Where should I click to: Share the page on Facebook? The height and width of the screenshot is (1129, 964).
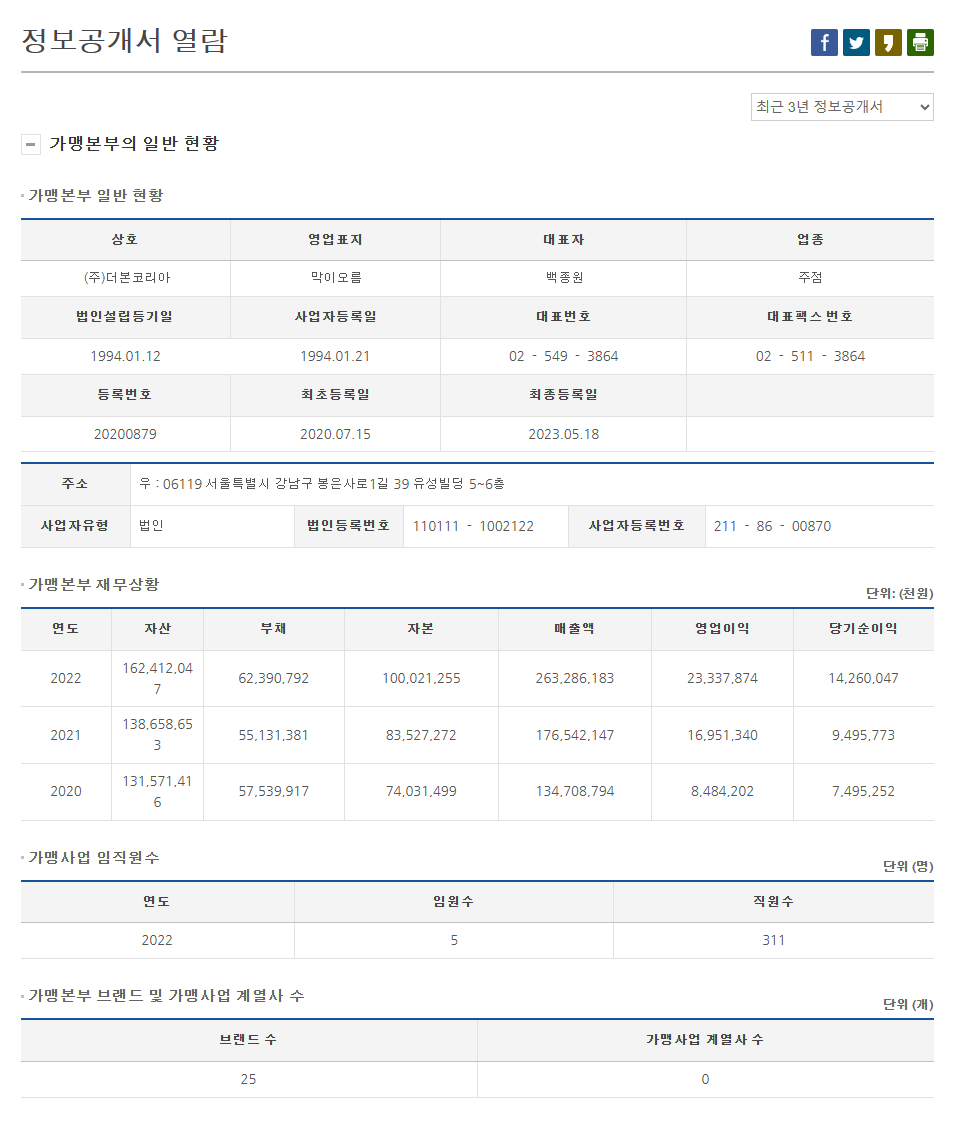coord(823,41)
